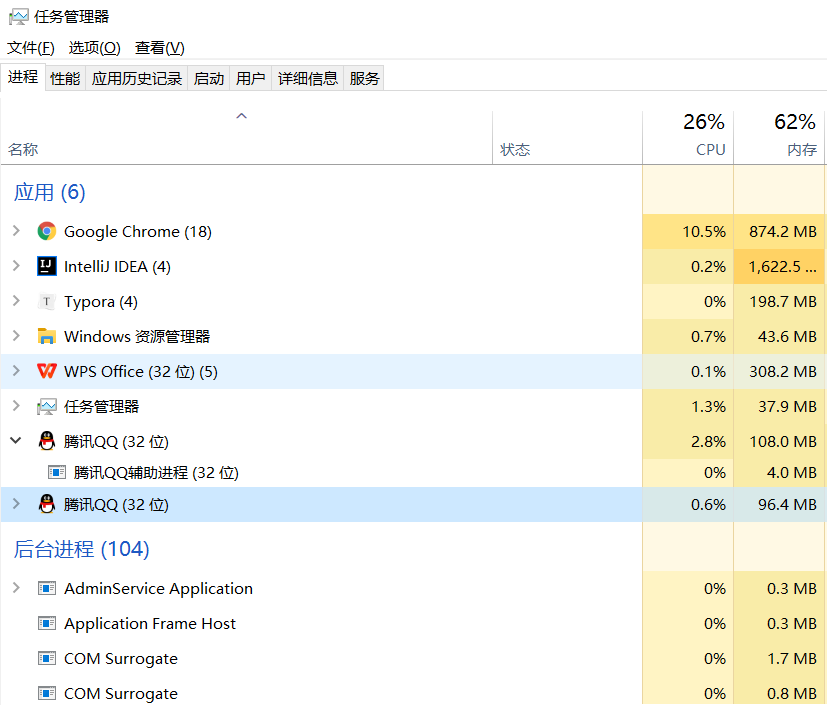This screenshot has height=705, width=827.
Task: Select the Windows 资源管理器 row name
Action: coord(137,336)
